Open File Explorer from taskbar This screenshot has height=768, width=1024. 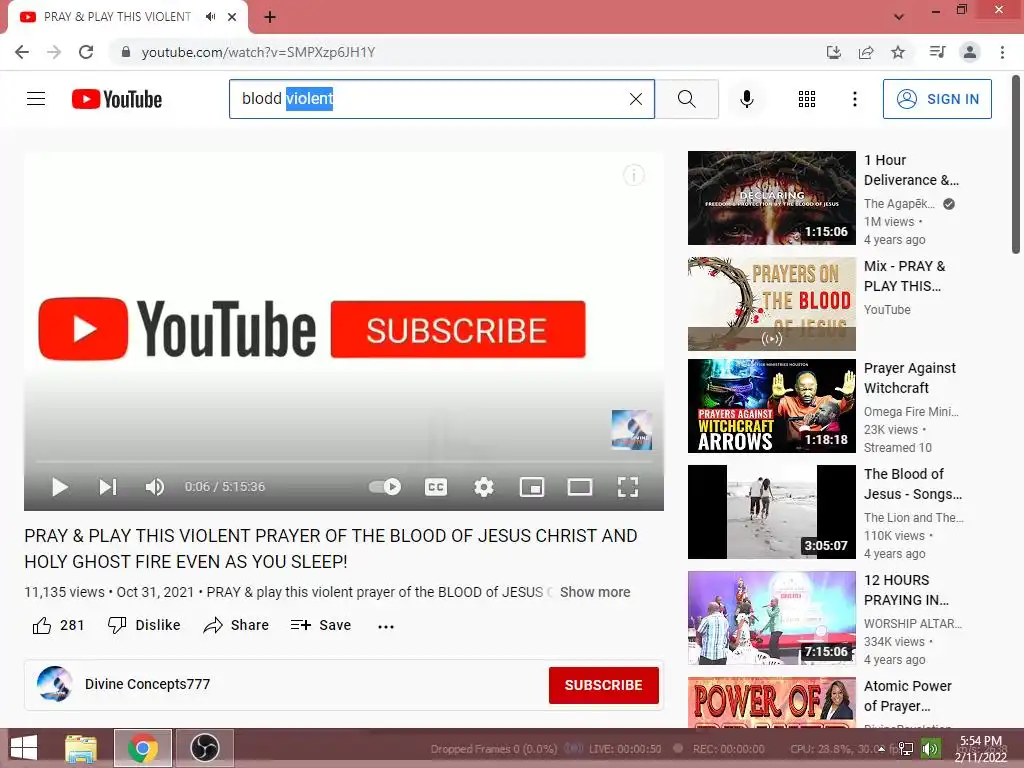coord(81,748)
